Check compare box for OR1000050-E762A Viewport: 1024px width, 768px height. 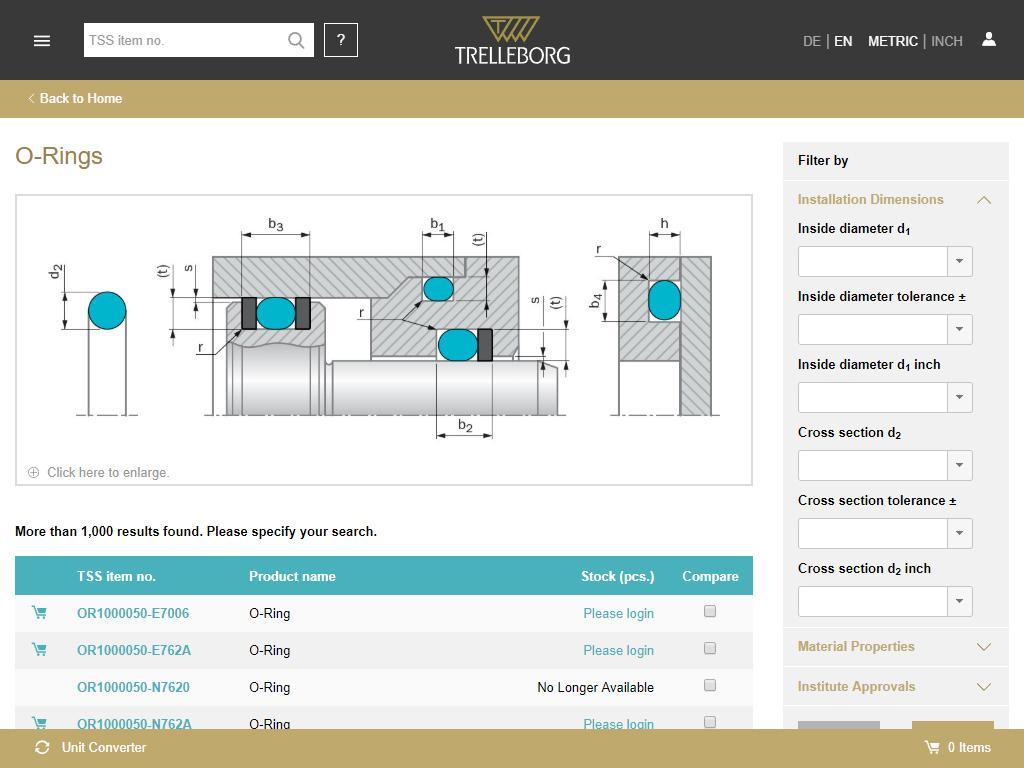pos(710,648)
